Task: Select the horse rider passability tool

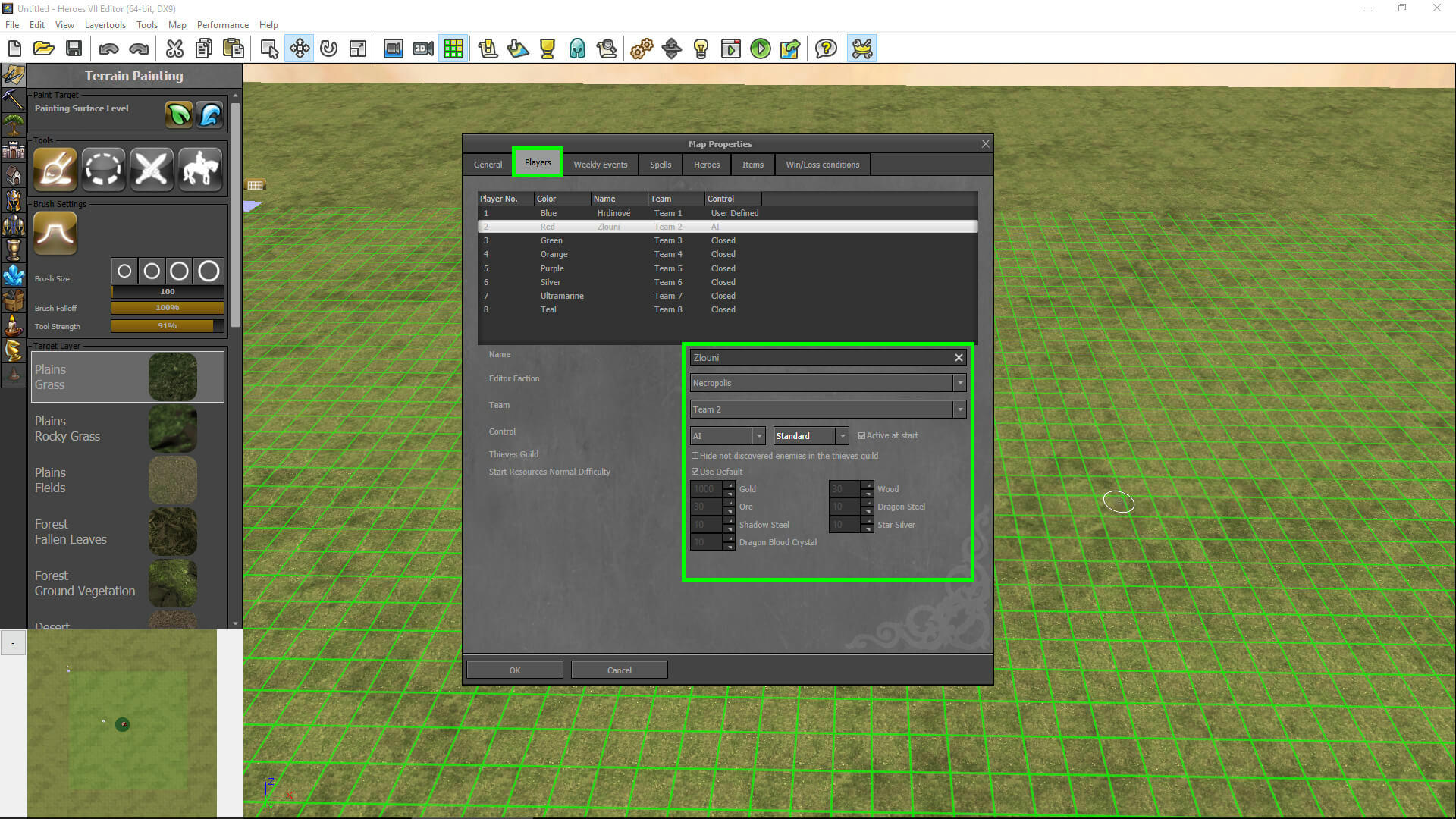Action: [200, 168]
